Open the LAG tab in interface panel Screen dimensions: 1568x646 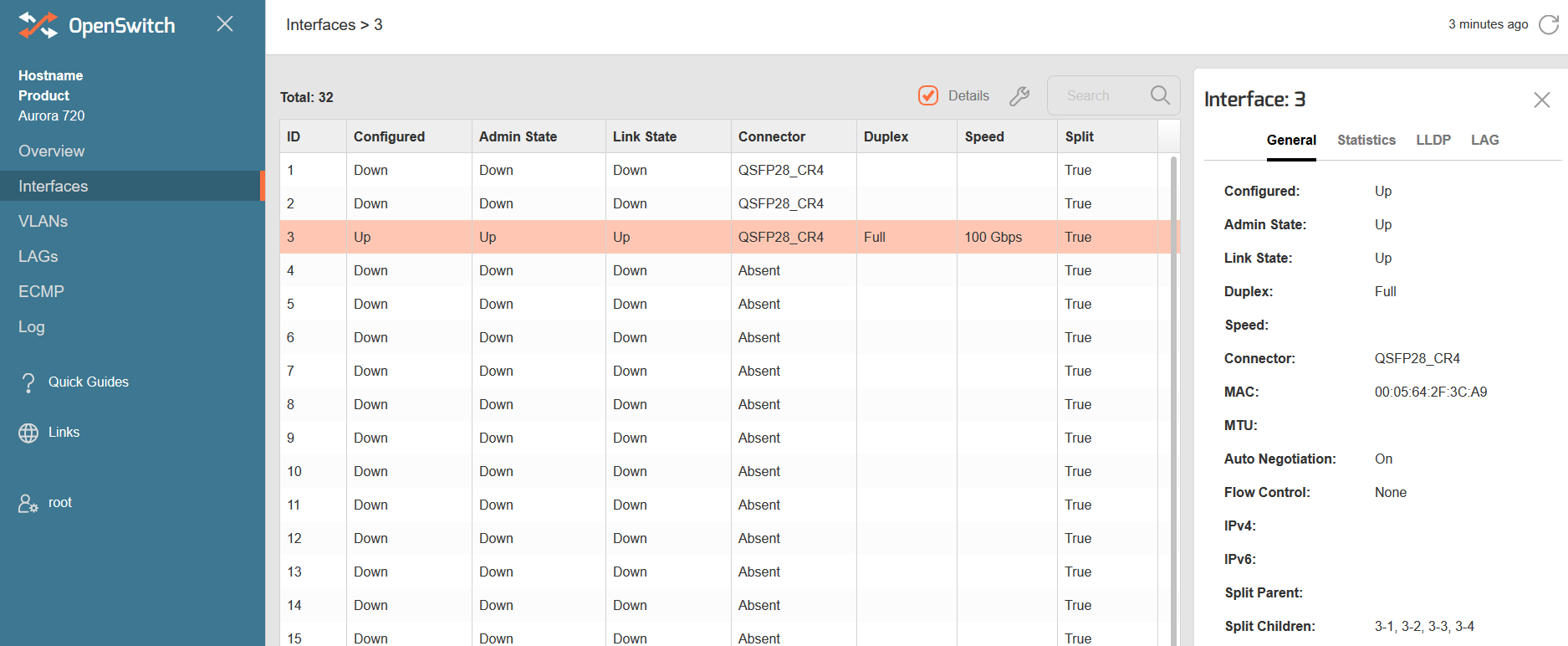click(x=1485, y=141)
